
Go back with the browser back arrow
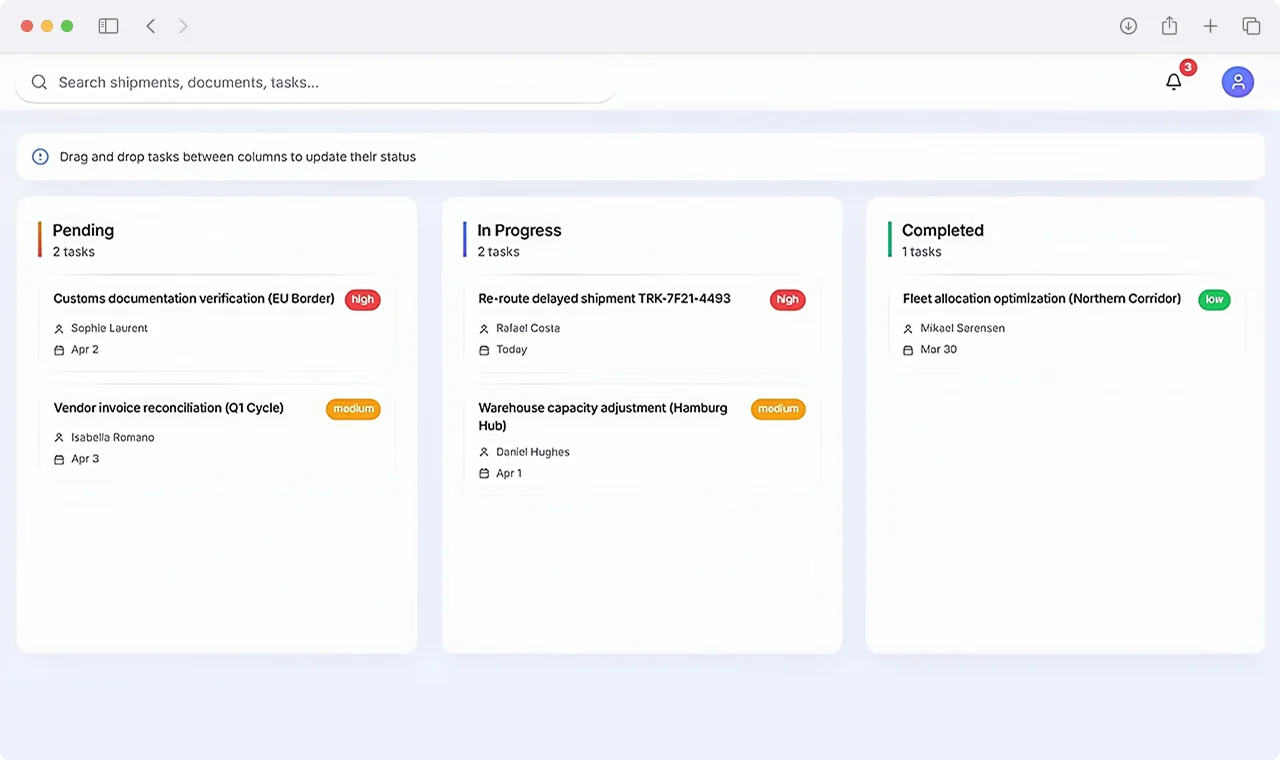(151, 26)
